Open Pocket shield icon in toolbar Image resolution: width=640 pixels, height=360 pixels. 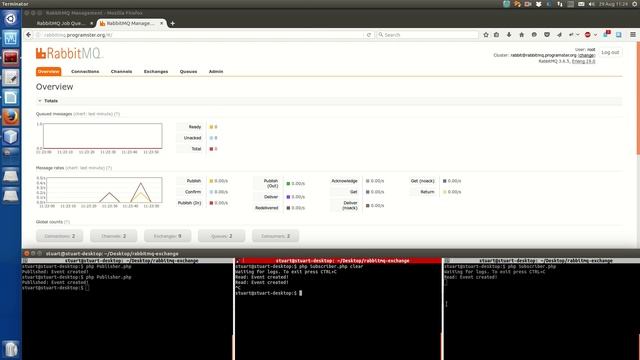(x=547, y=35)
